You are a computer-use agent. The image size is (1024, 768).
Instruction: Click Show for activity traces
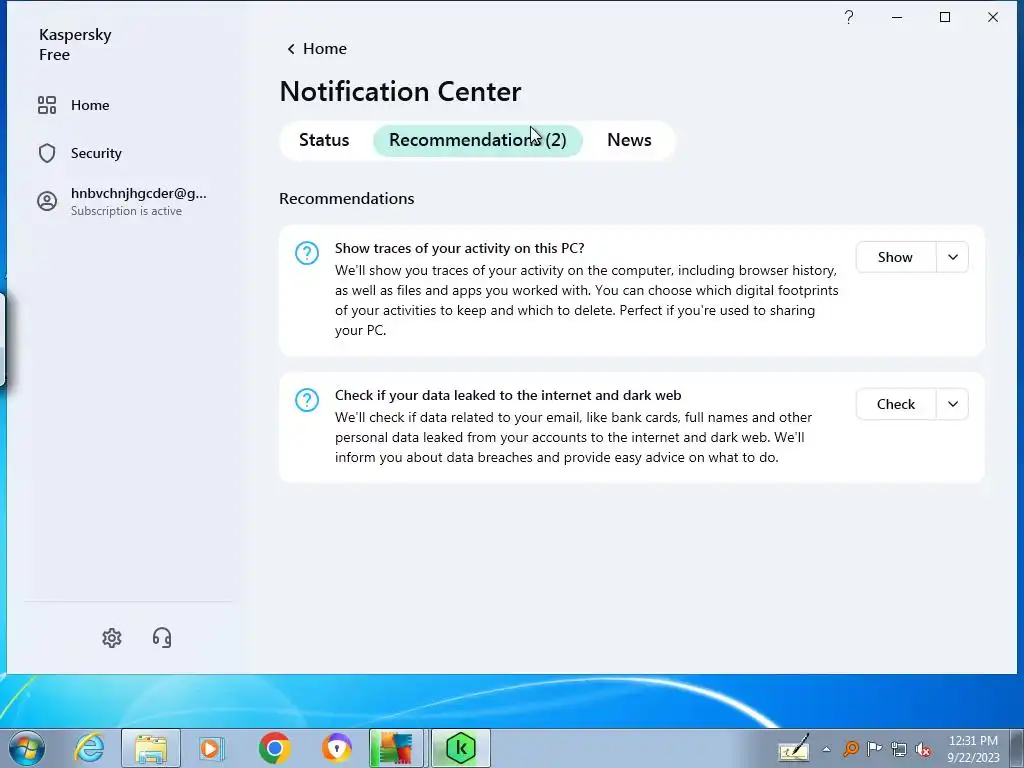coord(895,257)
